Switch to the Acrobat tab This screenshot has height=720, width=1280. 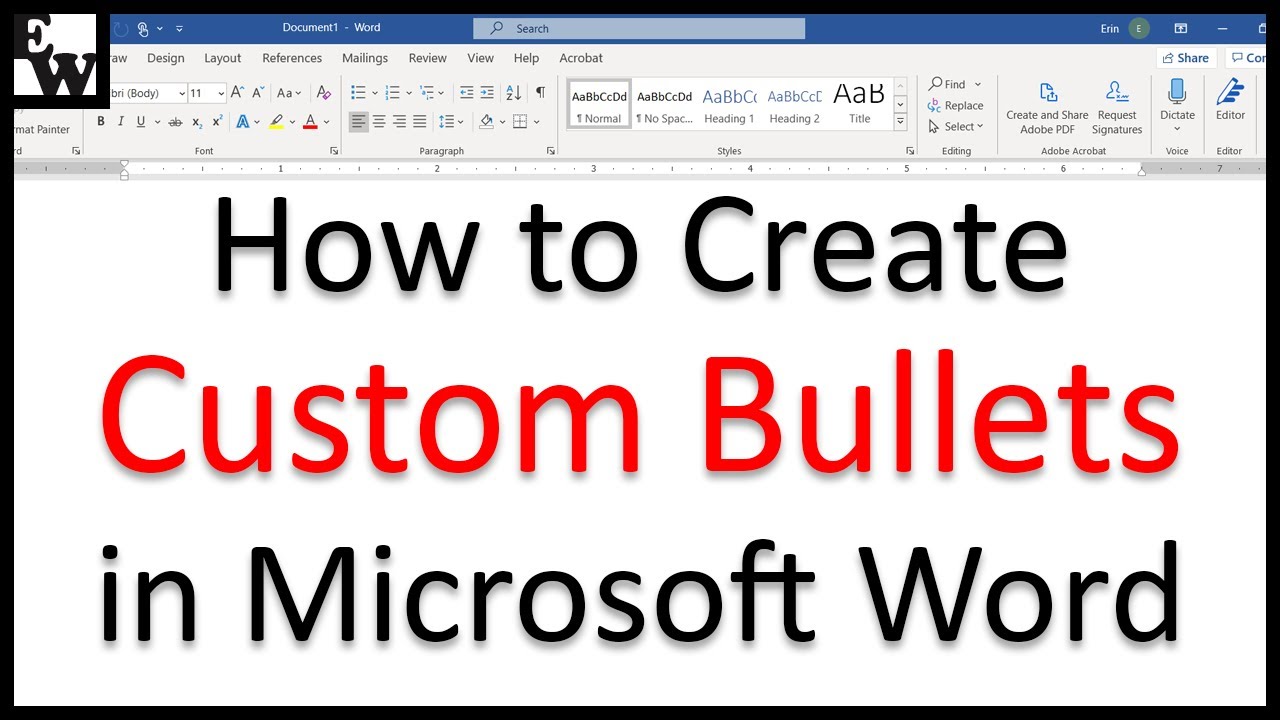point(581,58)
